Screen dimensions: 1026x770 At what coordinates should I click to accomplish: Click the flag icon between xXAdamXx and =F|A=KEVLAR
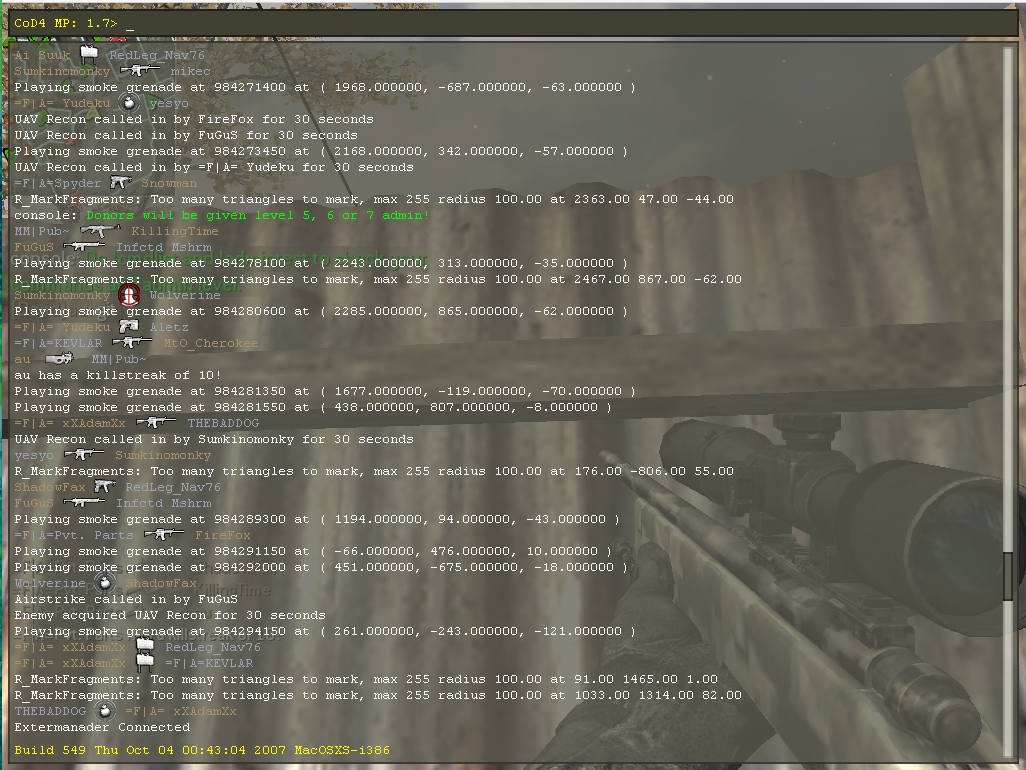(x=145, y=662)
